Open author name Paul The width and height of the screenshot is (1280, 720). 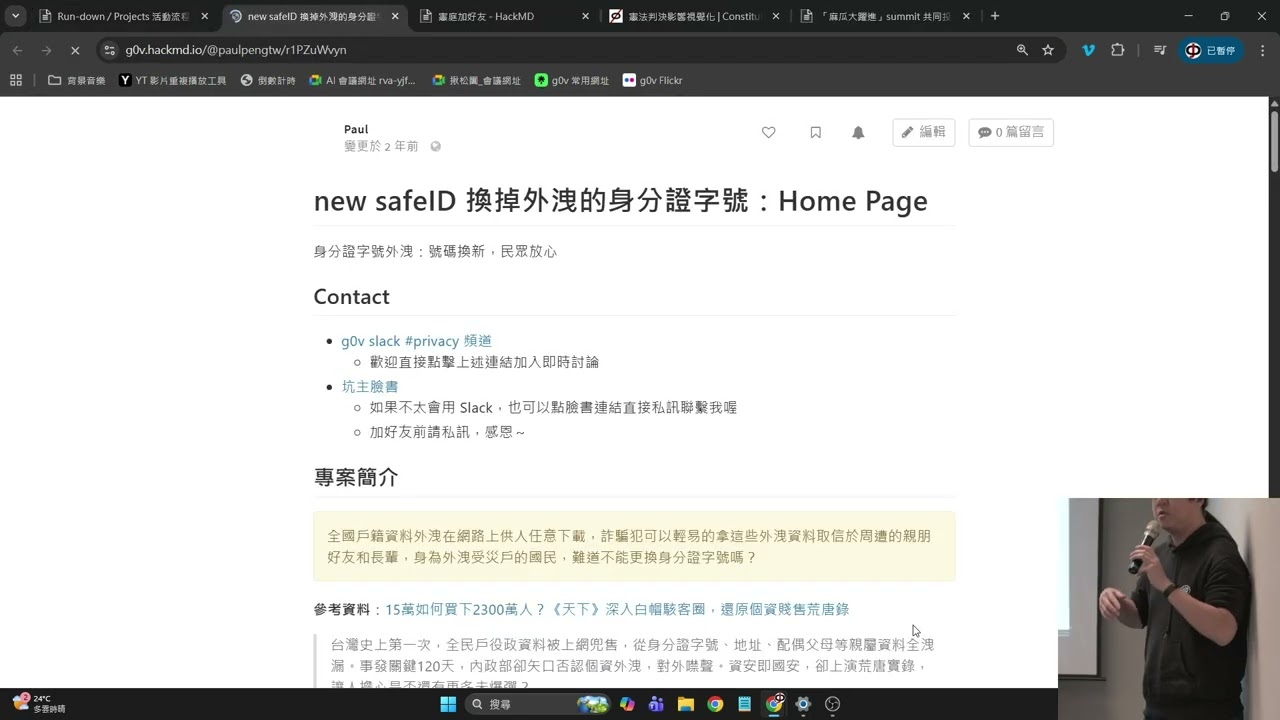click(356, 129)
